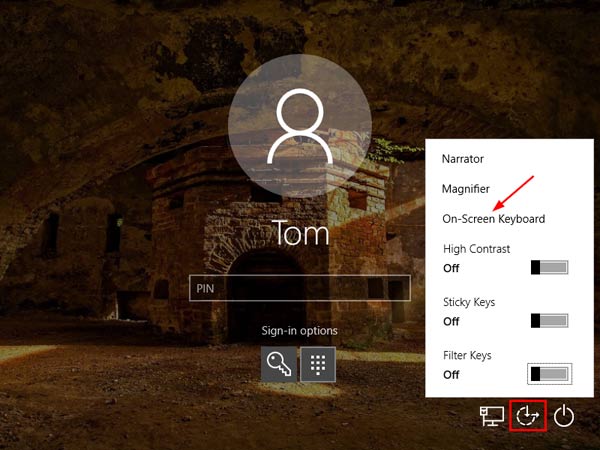Start Narrator from the accessibility menu

pyautogui.click(x=464, y=158)
